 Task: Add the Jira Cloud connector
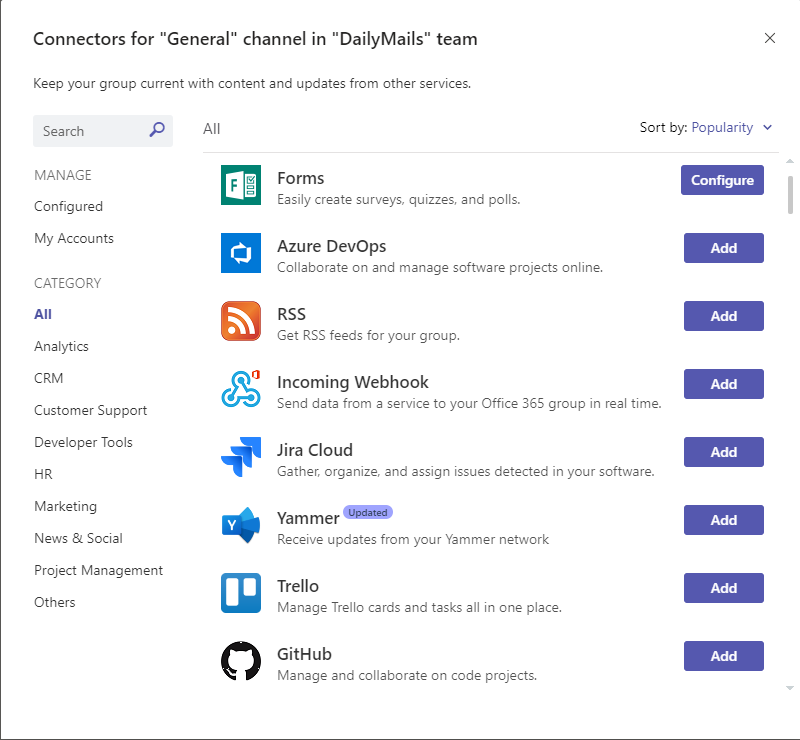click(x=723, y=452)
